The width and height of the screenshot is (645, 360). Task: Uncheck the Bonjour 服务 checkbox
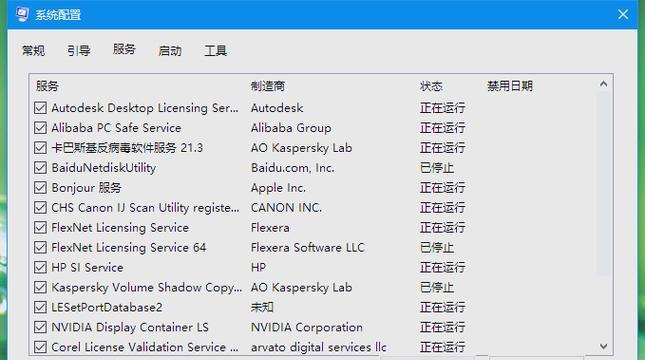tap(40, 188)
